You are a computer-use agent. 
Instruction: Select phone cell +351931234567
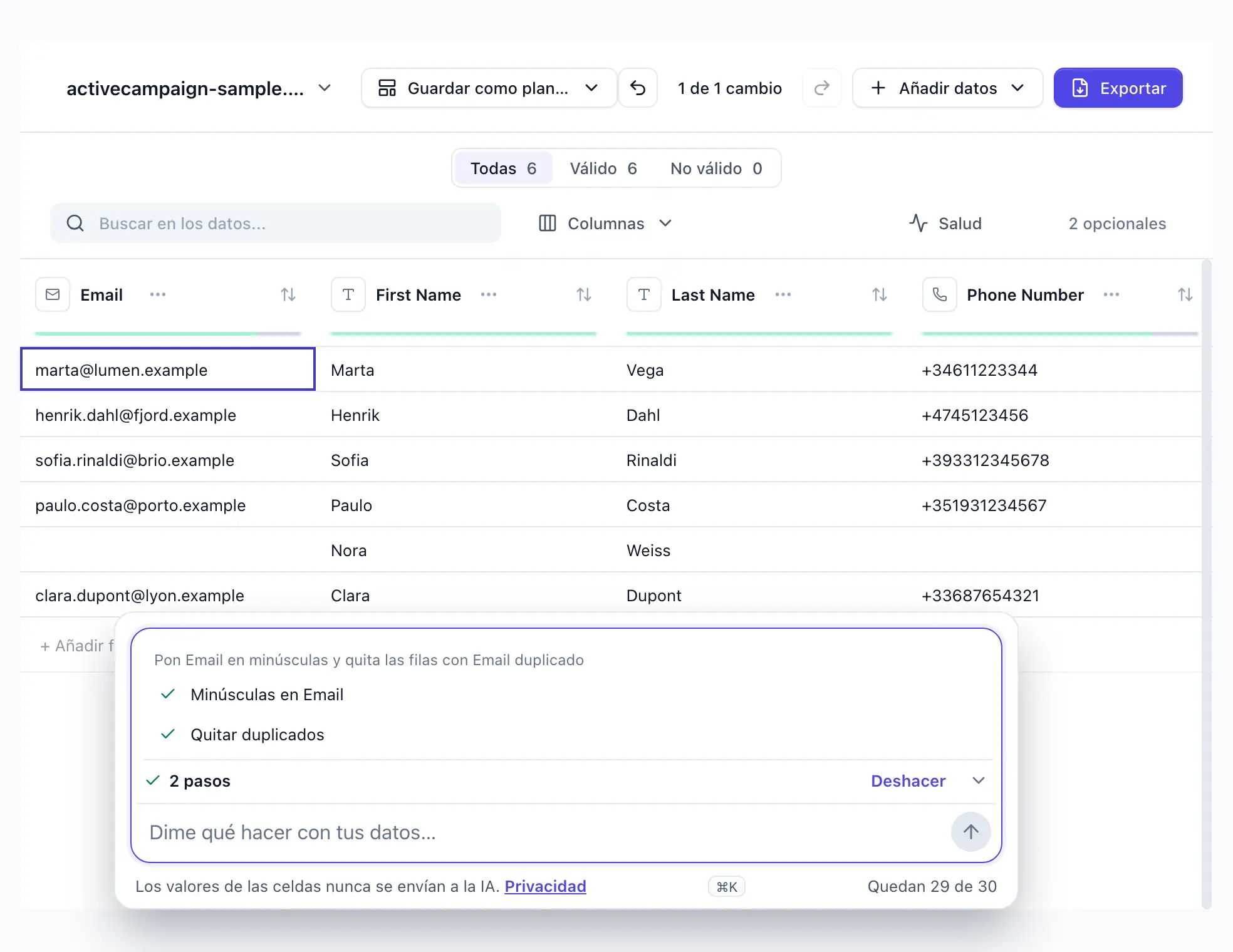click(x=1055, y=505)
